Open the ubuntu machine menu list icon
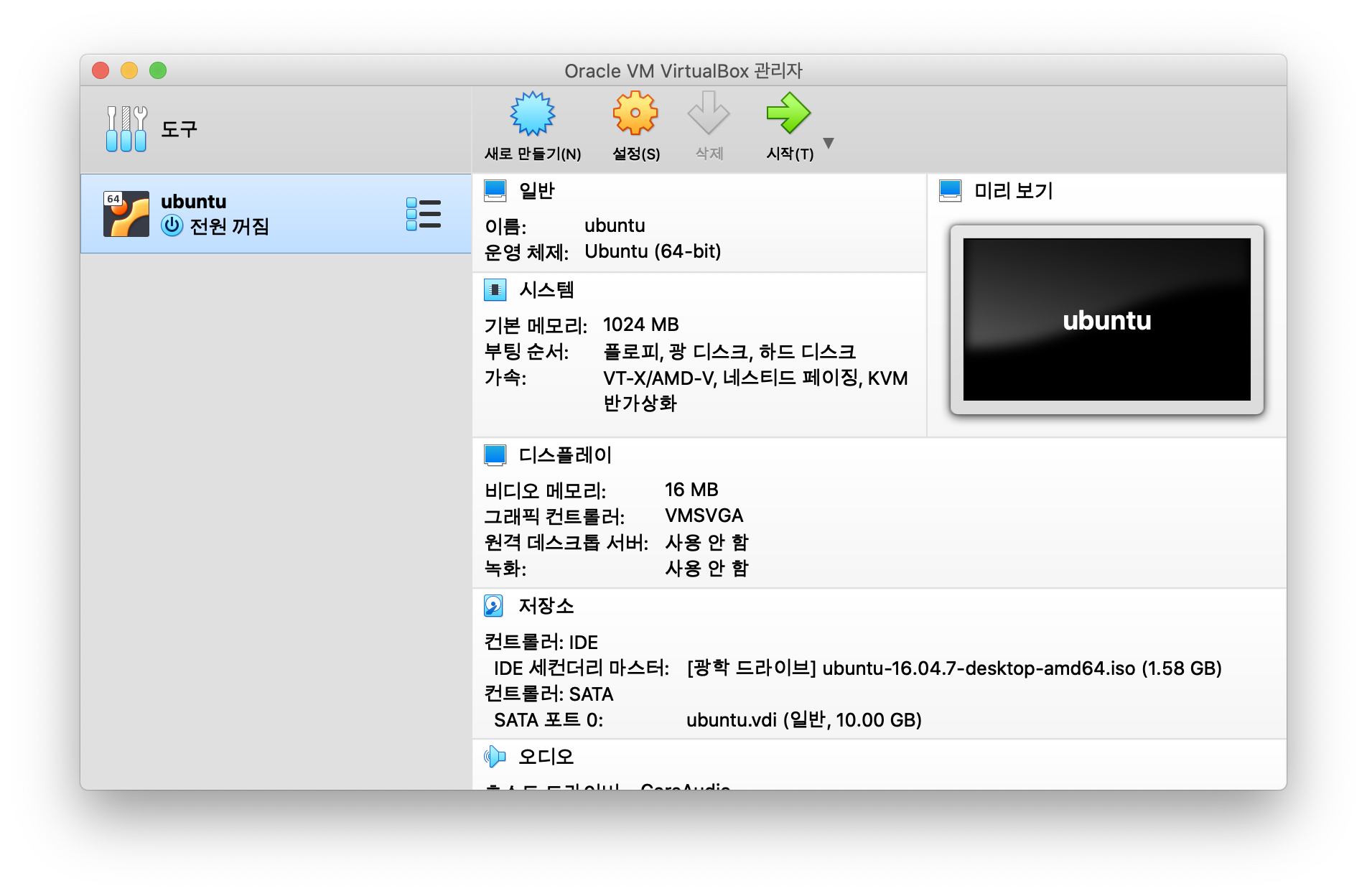The height and width of the screenshot is (896, 1367). tap(424, 214)
